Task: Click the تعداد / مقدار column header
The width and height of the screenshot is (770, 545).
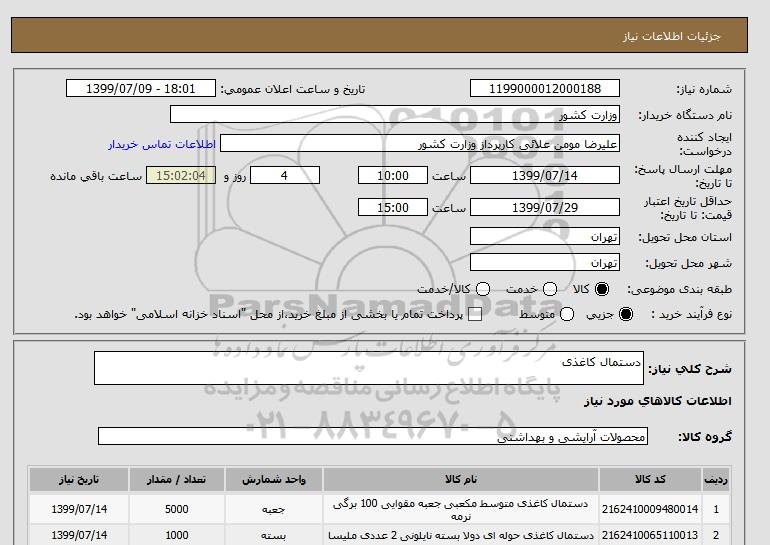Action: pos(177,479)
